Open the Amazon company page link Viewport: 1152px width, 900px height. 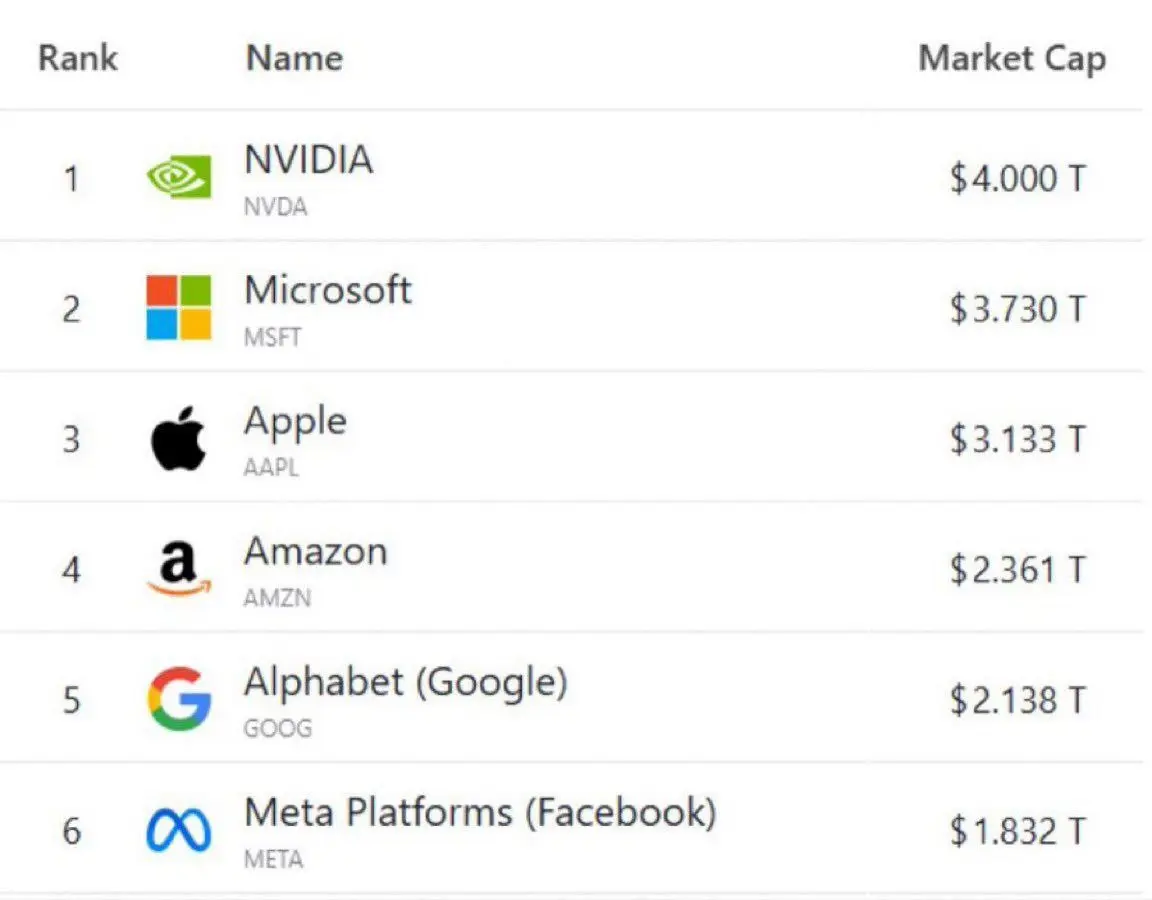pos(316,552)
